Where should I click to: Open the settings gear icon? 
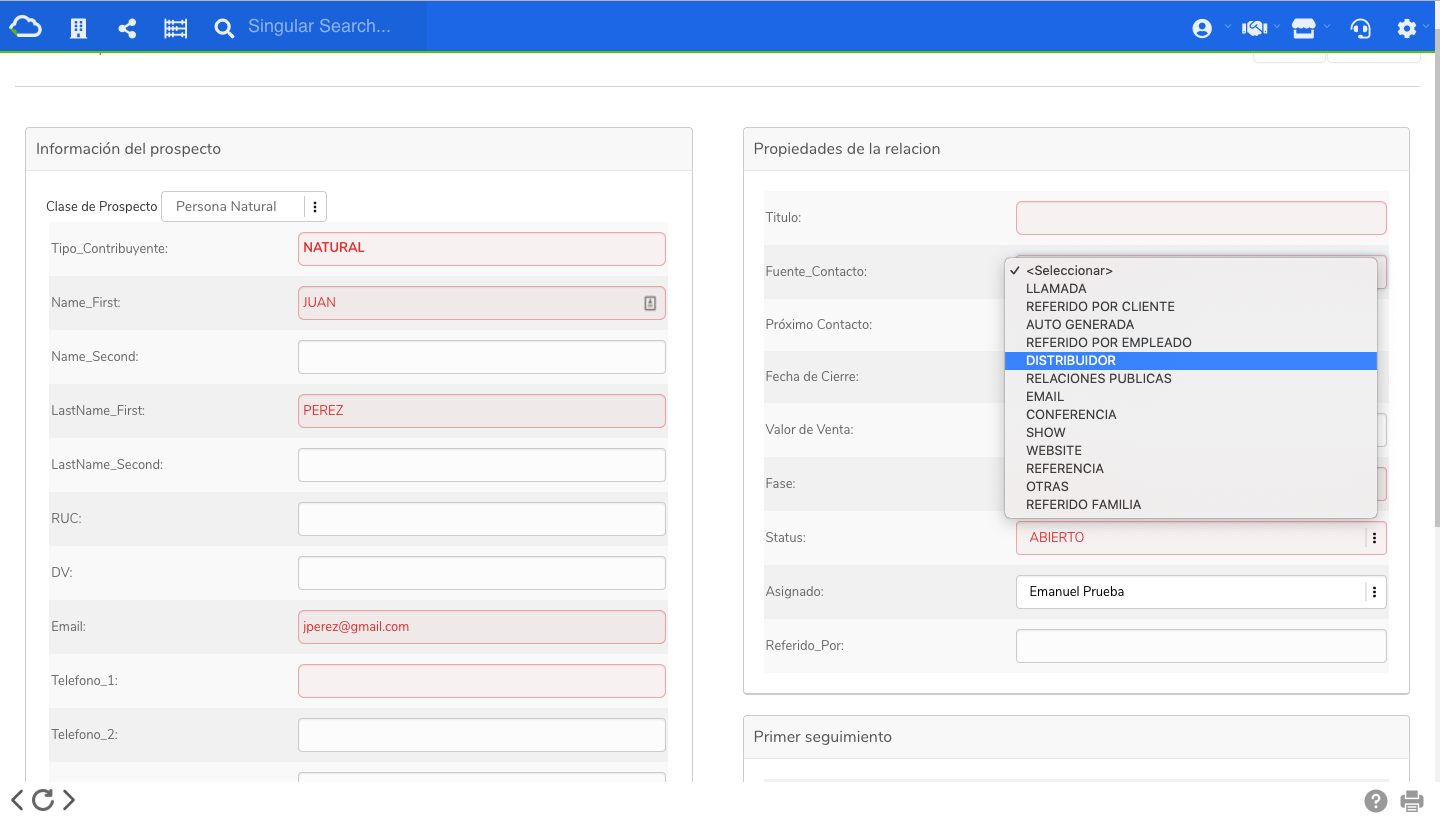(x=1407, y=28)
